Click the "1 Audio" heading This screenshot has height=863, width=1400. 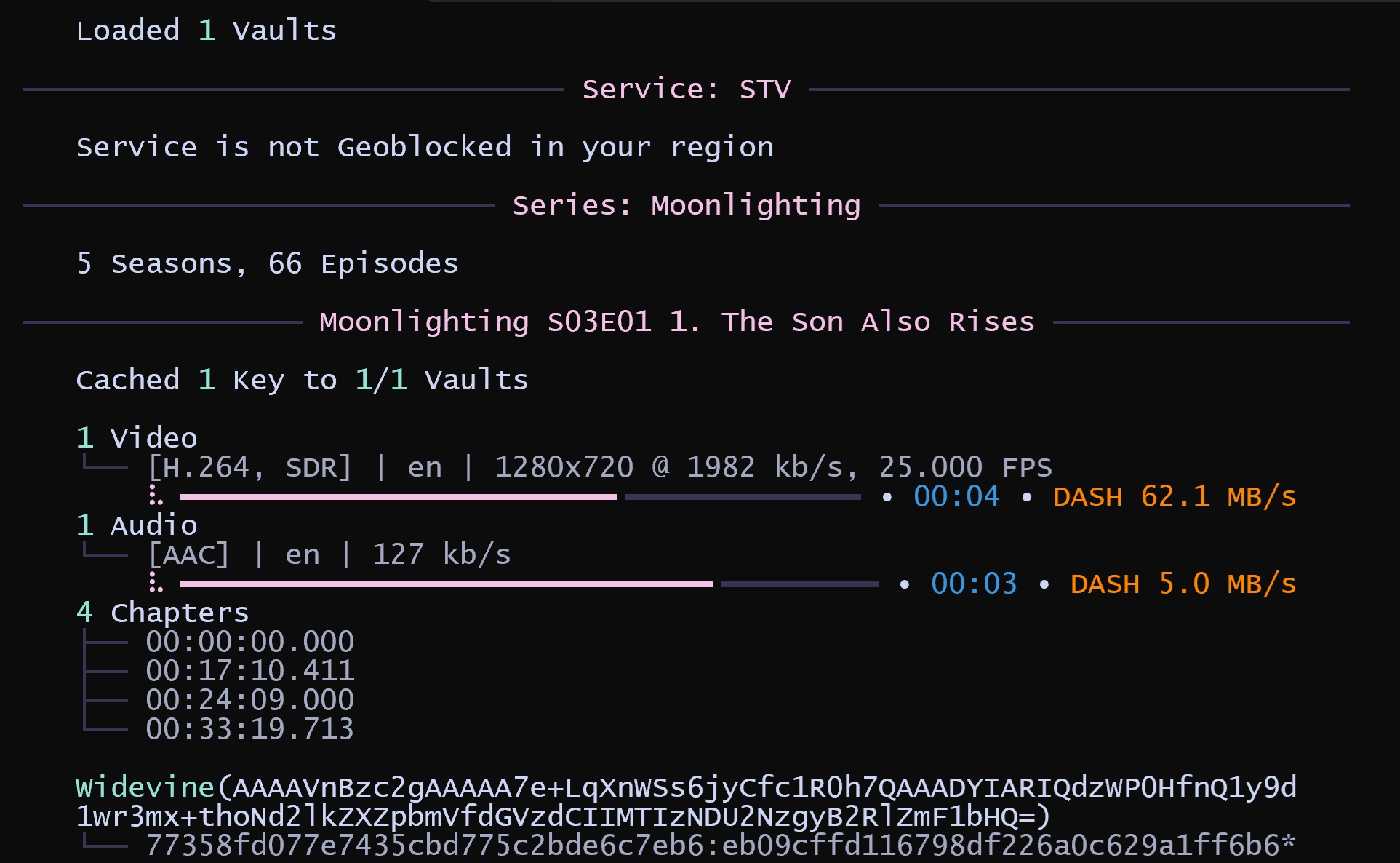point(137,525)
